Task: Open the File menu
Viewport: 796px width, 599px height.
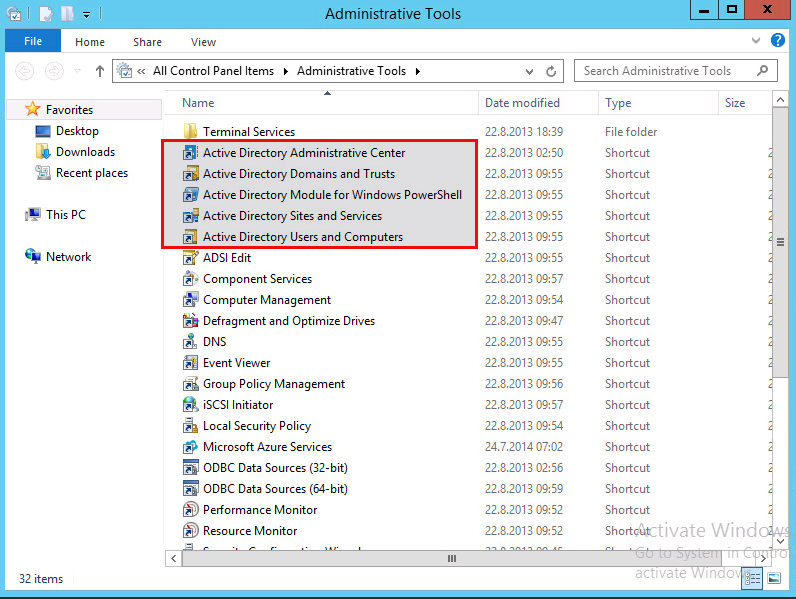Action: 33,41
